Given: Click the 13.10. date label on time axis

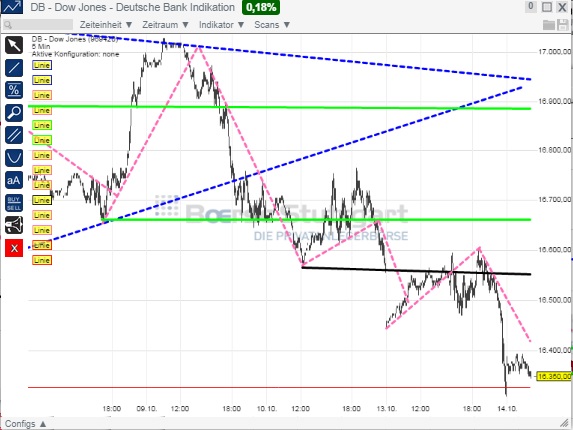Looking at the screenshot, I should coord(387,408).
